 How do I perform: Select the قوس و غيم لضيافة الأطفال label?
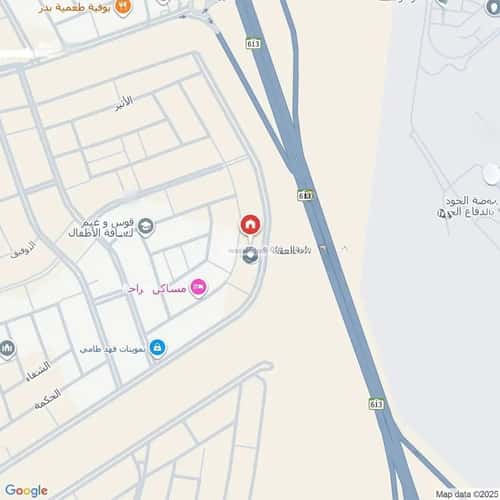pos(101,228)
